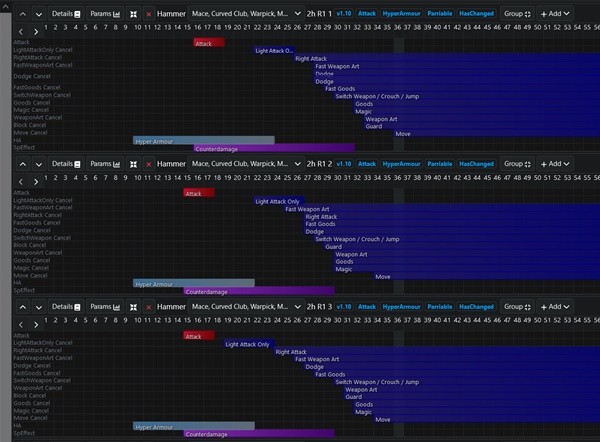Click the fullscreen expand icon on the 2h R1 1 panel
Viewport: 600px width, 442px height.
pyautogui.click(x=133, y=15)
